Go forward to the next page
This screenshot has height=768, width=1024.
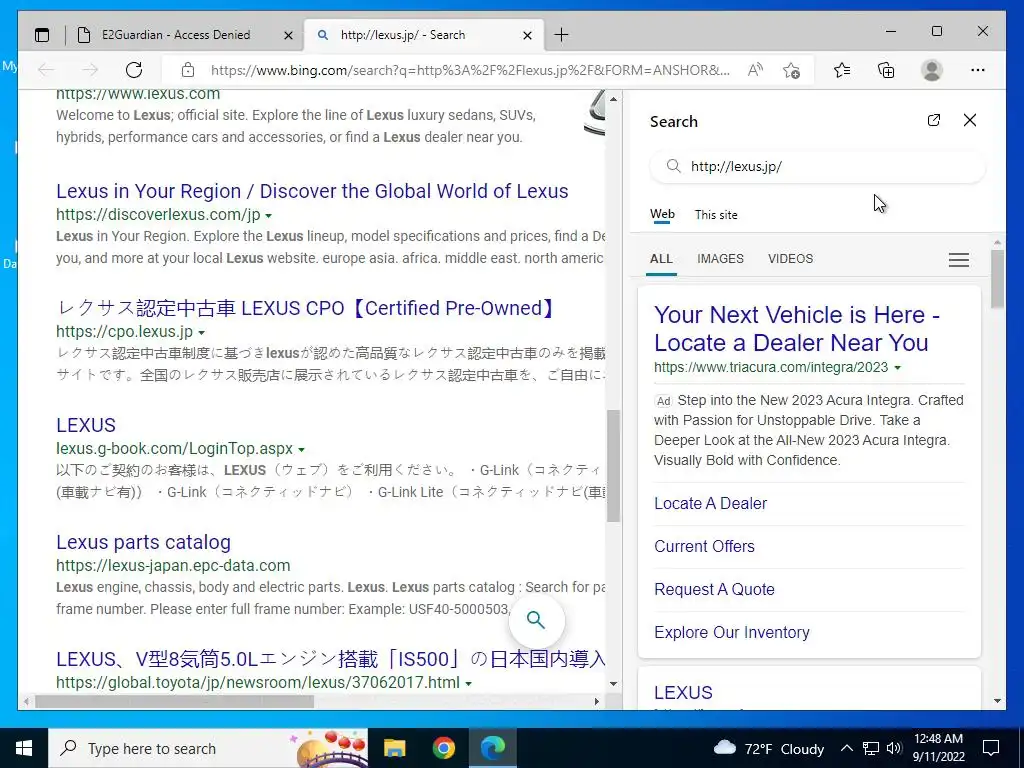point(90,70)
